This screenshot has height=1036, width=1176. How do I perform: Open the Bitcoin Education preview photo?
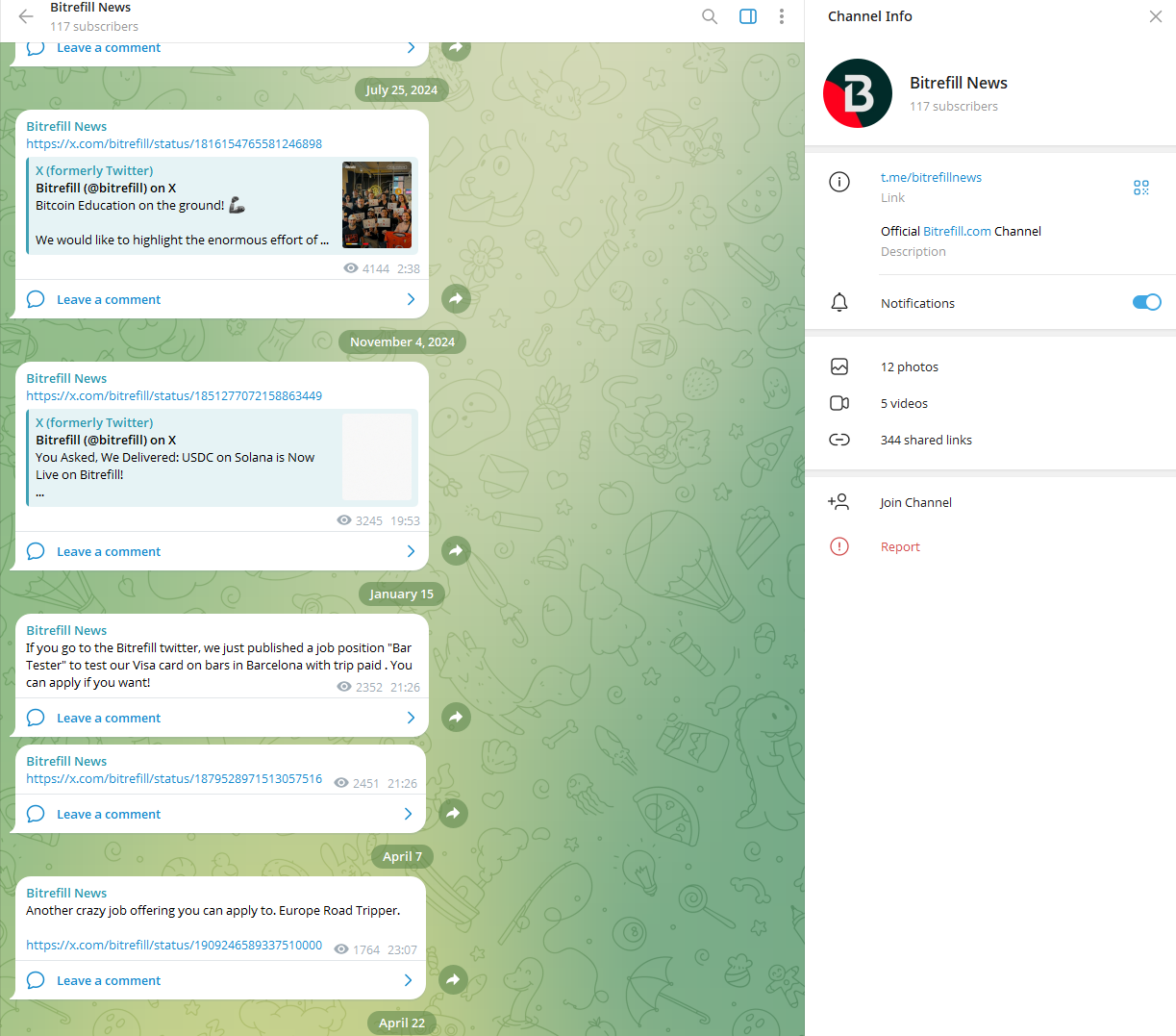click(x=377, y=205)
